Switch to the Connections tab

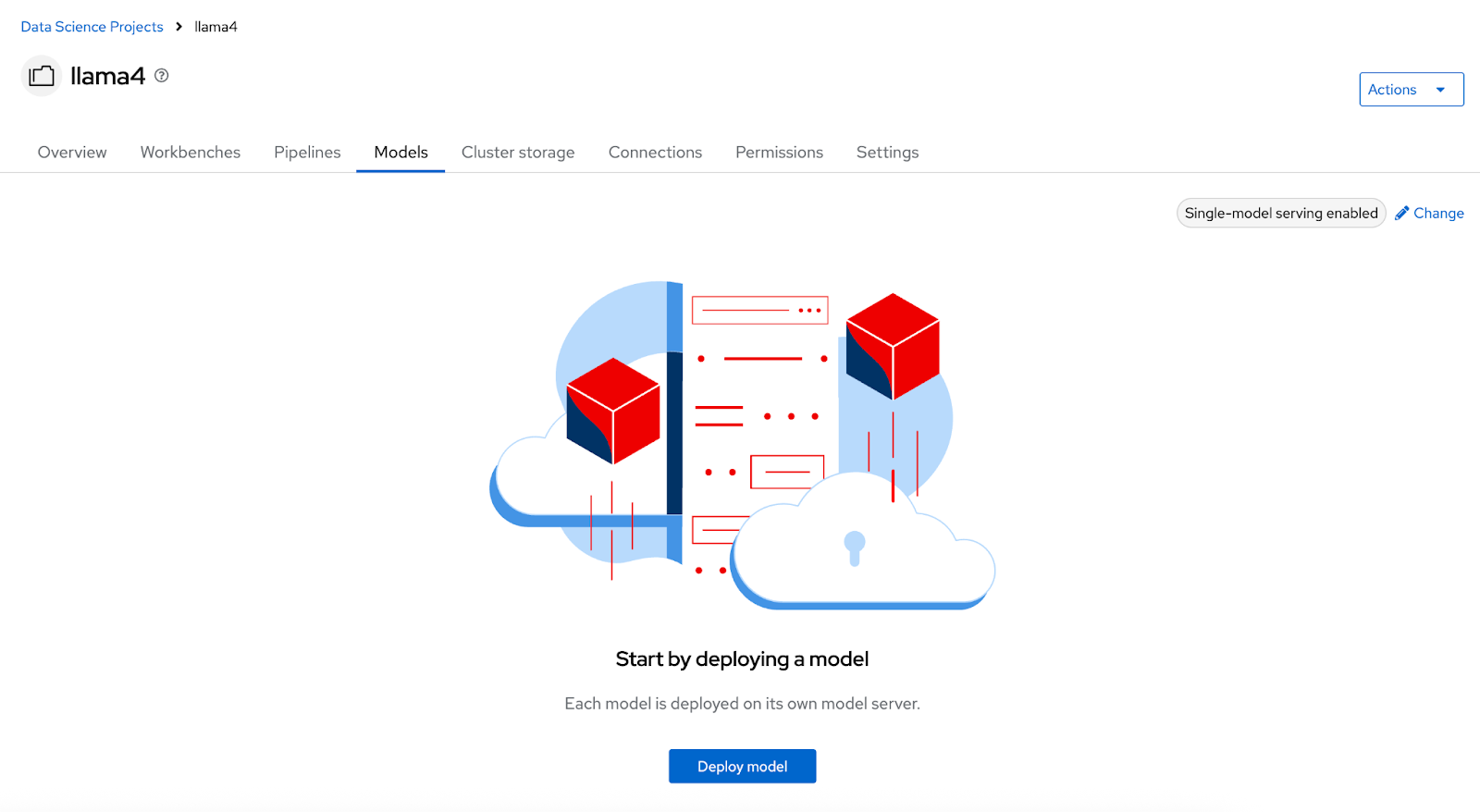pyautogui.click(x=655, y=153)
